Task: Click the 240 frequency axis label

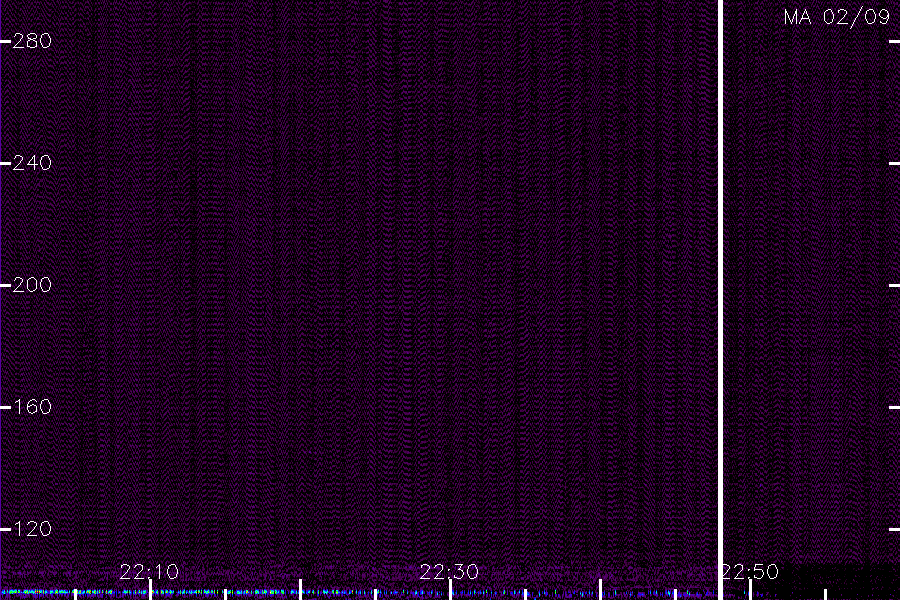Action: click(x=32, y=163)
